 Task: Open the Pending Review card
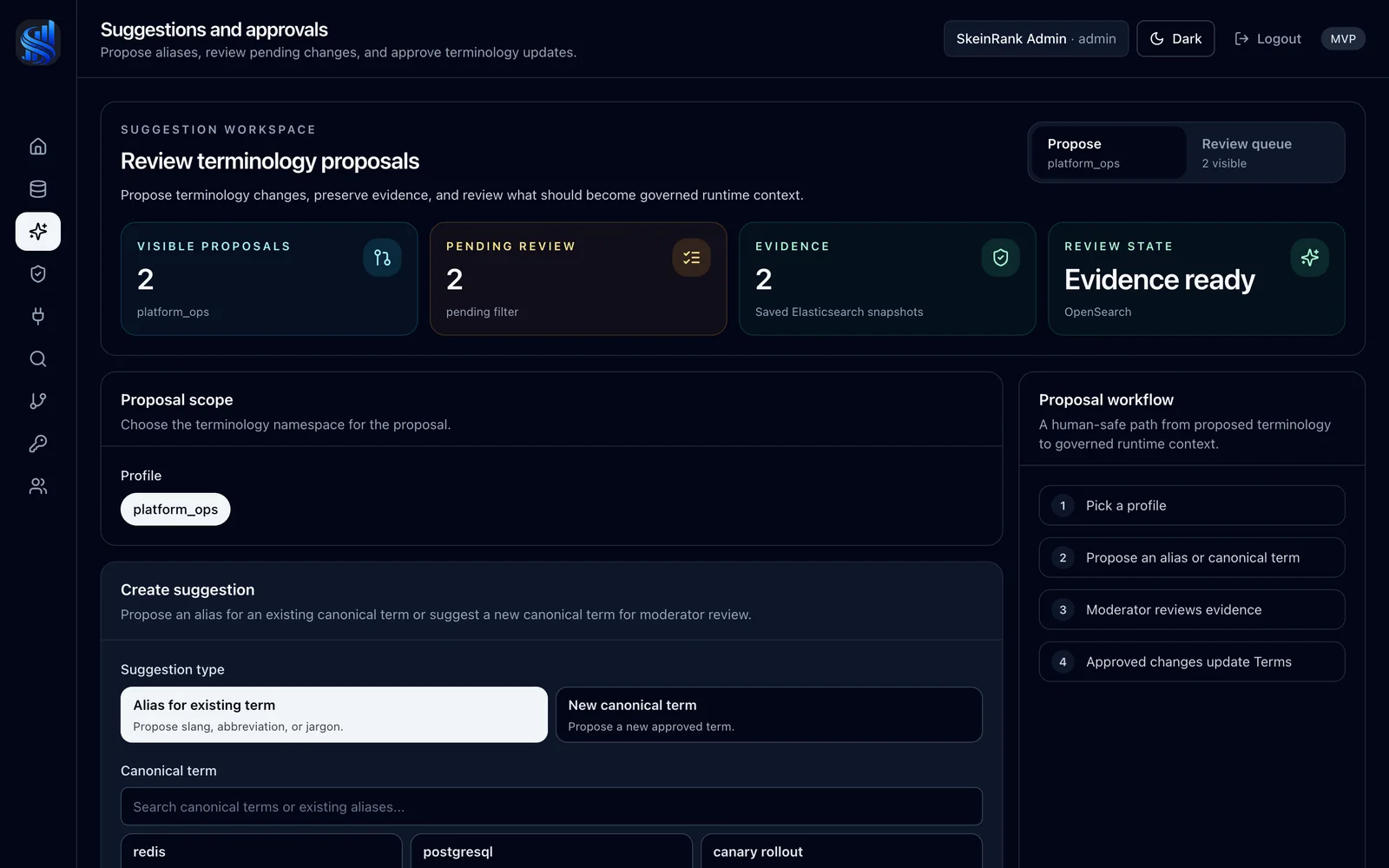click(x=578, y=279)
